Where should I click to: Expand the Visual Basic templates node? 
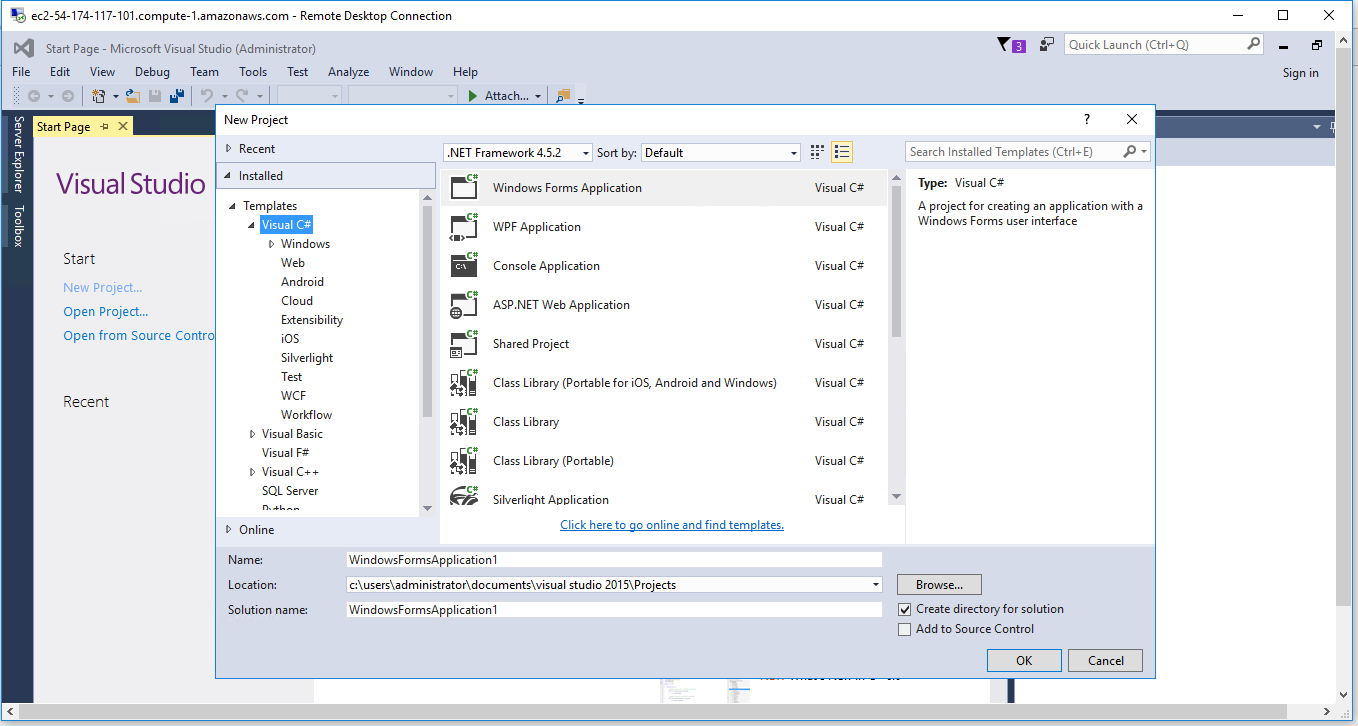coord(252,433)
